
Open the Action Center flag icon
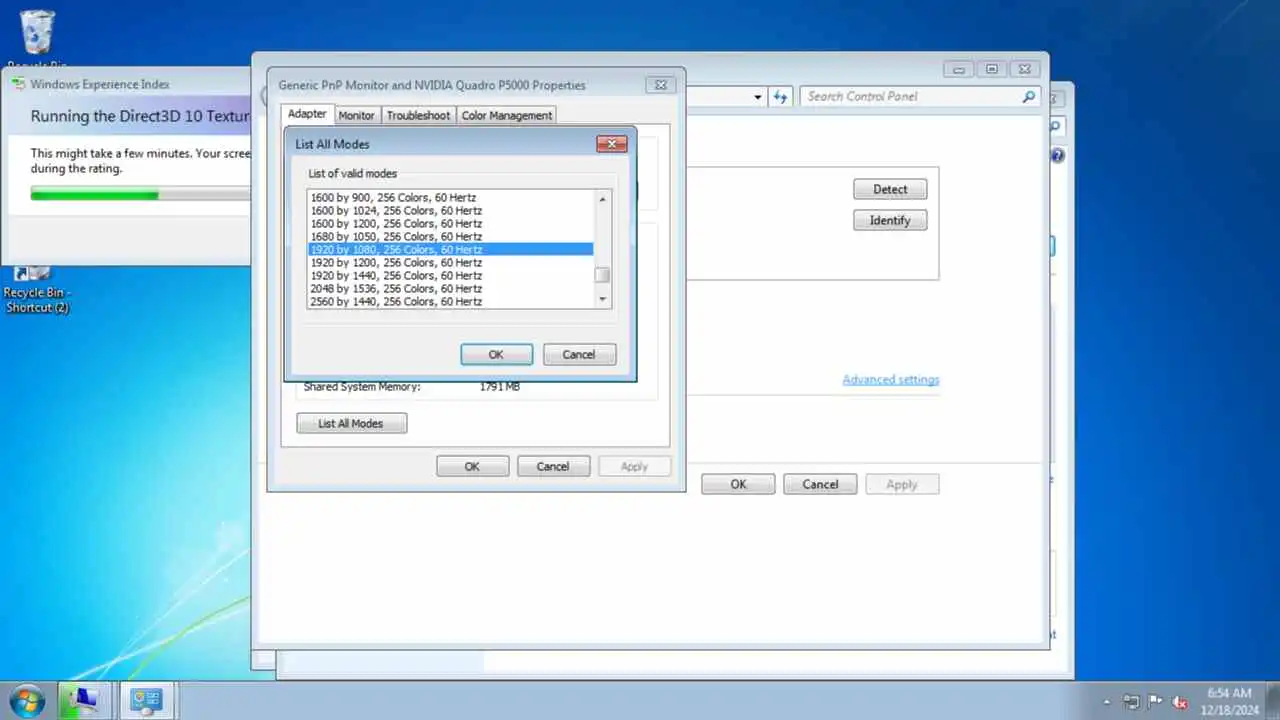pos(1155,702)
